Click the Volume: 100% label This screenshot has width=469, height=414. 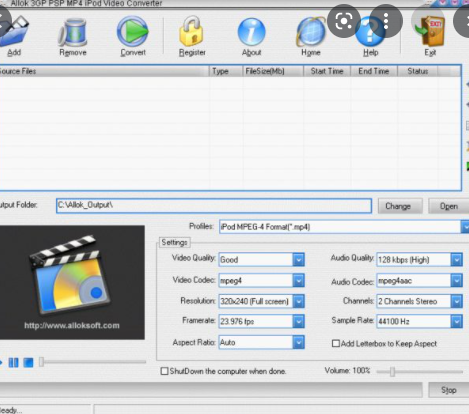coord(347,371)
